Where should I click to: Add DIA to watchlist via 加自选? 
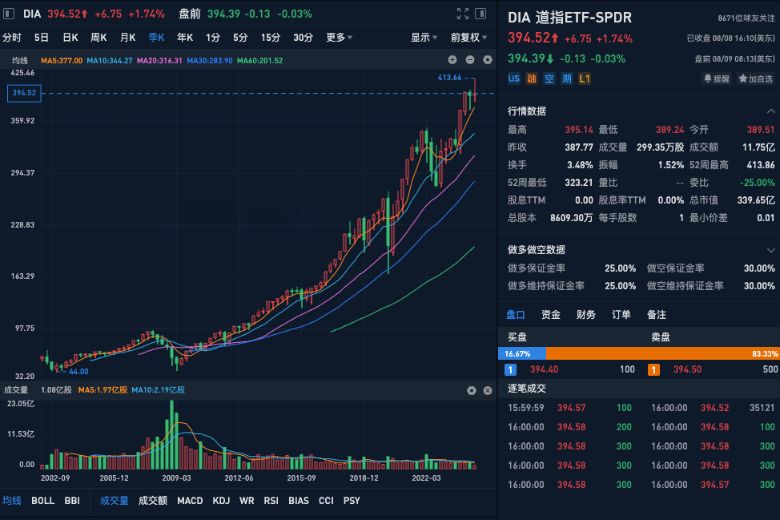pyautogui.click(x=756, y=79)
